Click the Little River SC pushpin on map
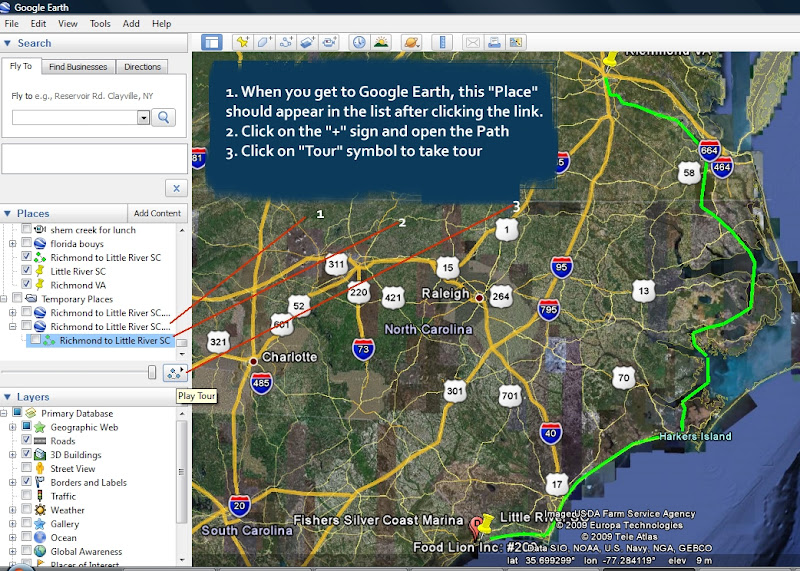 pyautogui.click(x=485, y=523)
